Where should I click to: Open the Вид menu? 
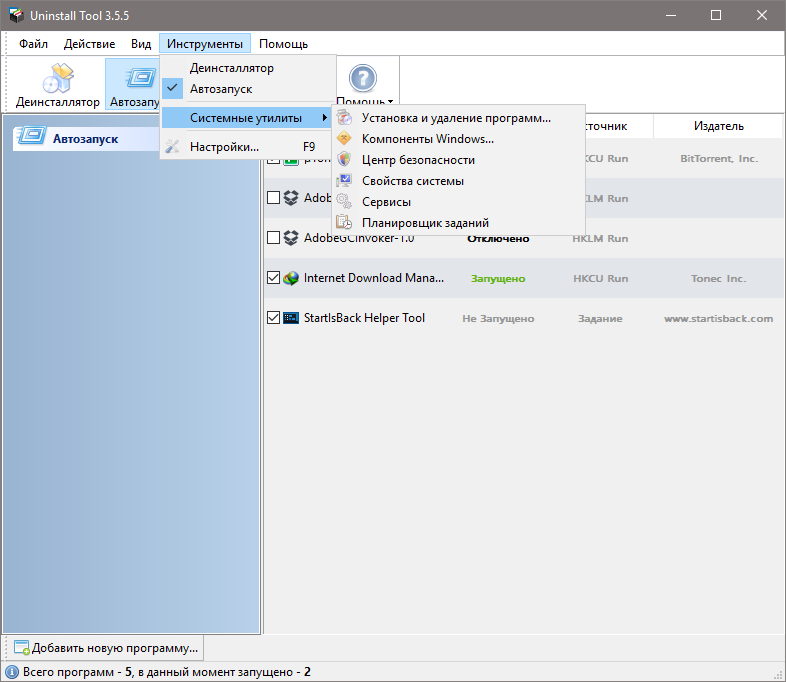pyautogui.click(x=141, y=44)
